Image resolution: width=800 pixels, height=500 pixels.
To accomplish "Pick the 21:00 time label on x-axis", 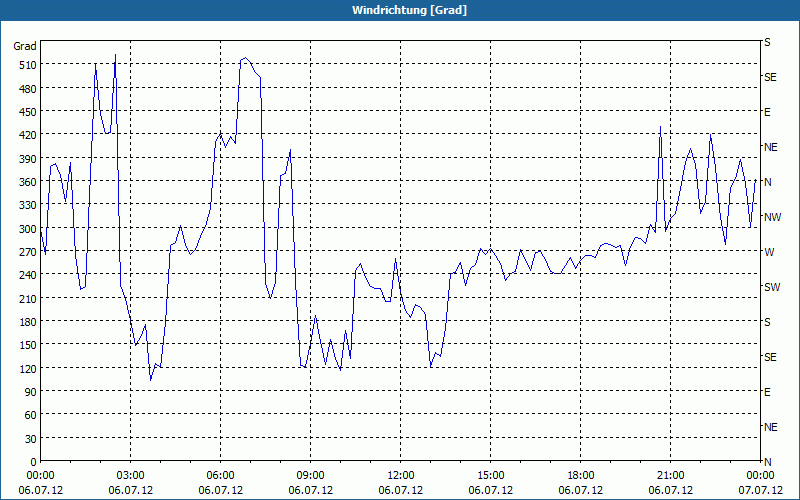I will [x=670, y=476].
